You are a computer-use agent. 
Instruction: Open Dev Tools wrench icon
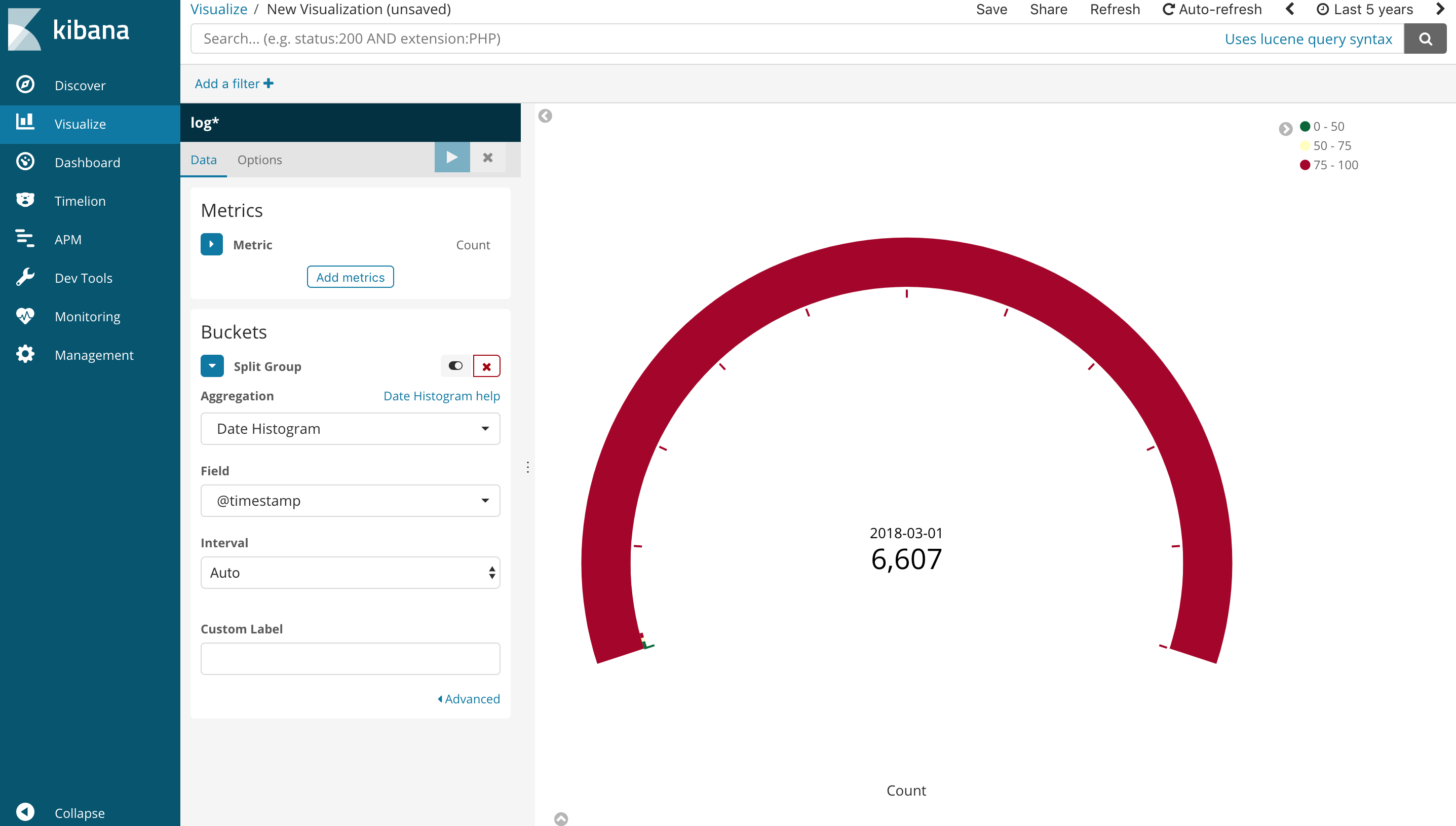click(25, 277)
